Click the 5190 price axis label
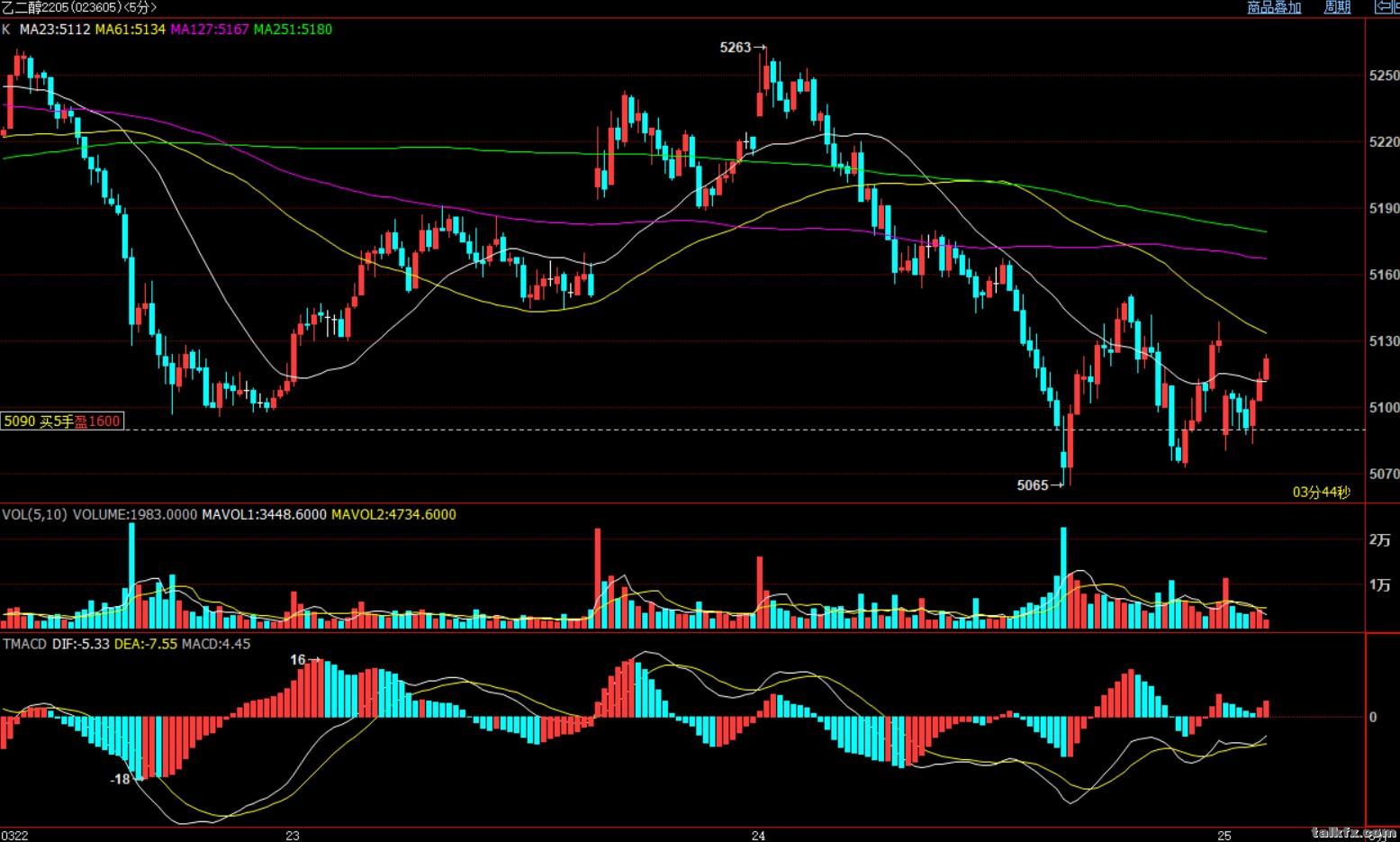The width and height of the screenshot is (1400, 842). coord(1384,208)
